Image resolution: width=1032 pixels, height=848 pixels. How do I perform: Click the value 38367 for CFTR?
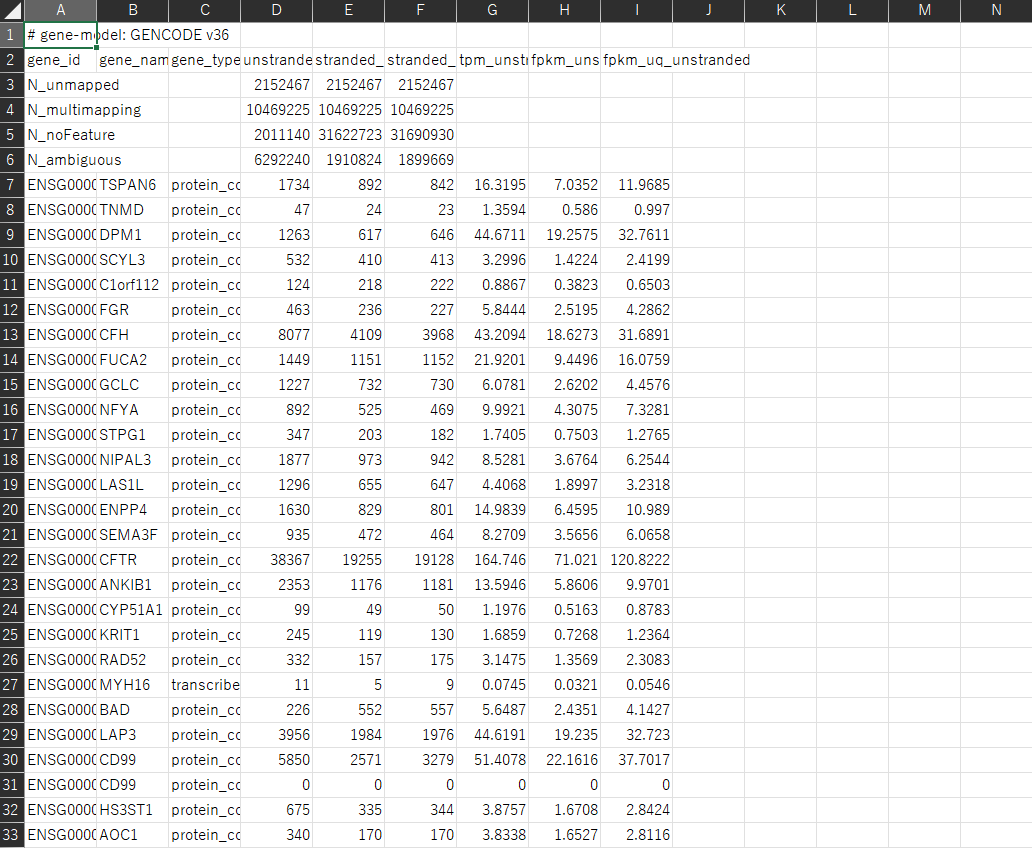276,560
